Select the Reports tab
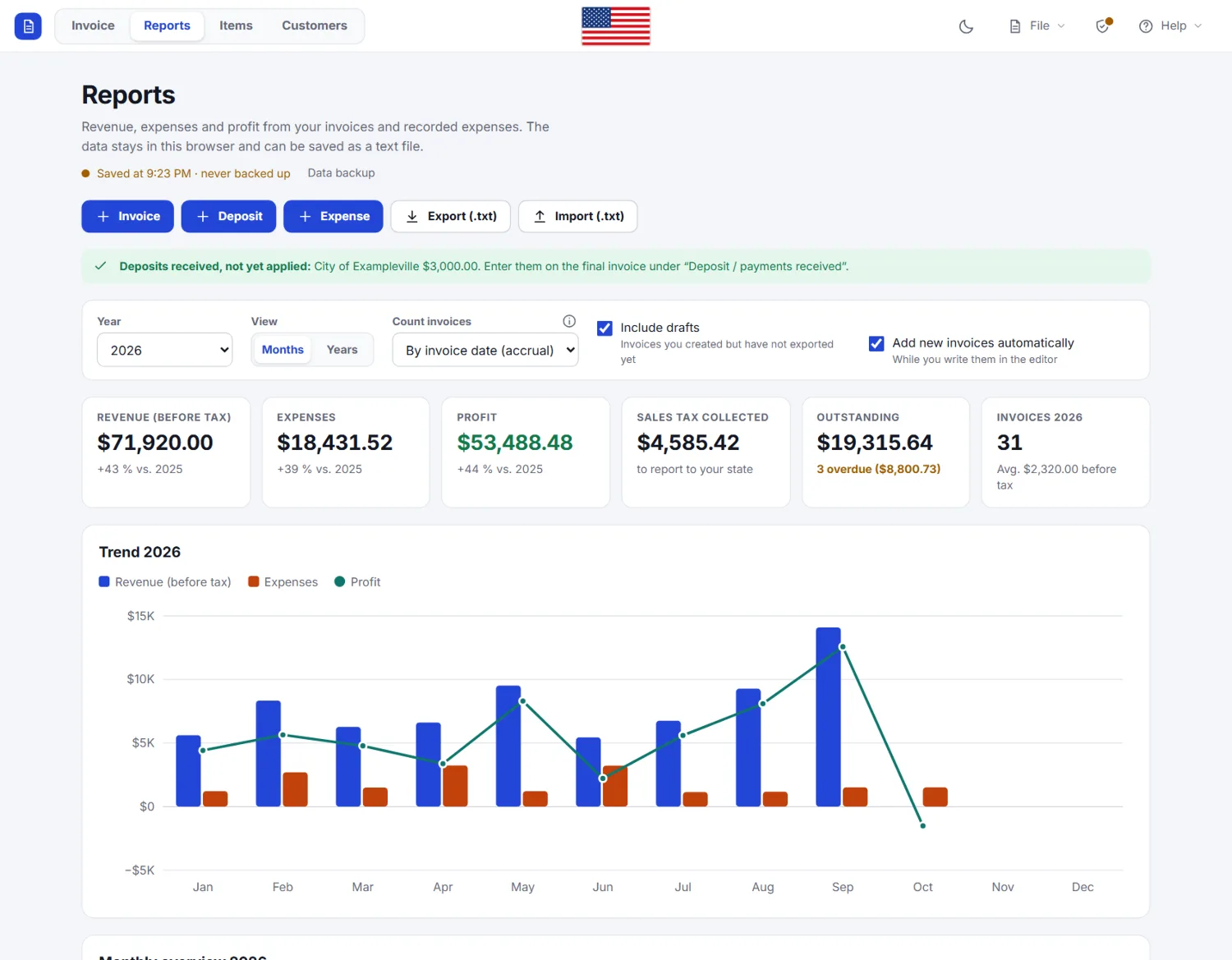The height and width of the screenshot is (960, 1232). coord(167,25)
